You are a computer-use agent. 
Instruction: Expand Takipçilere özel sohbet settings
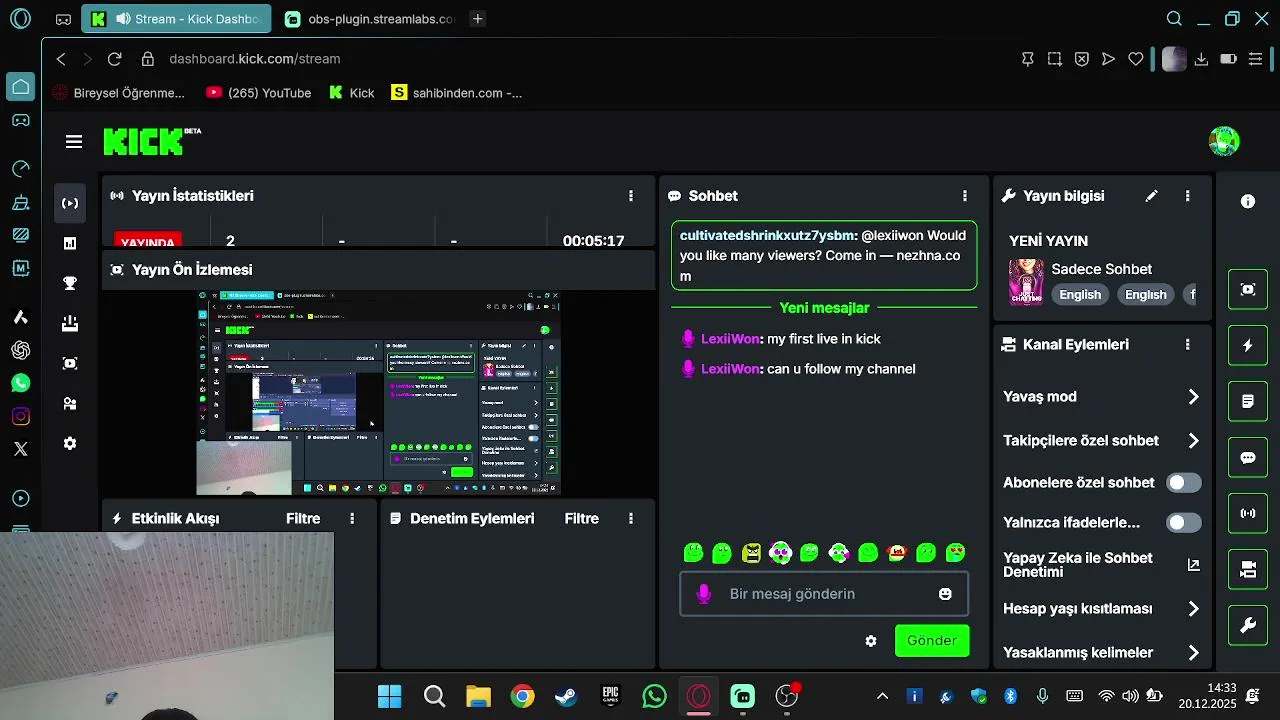coord(1193,441)
